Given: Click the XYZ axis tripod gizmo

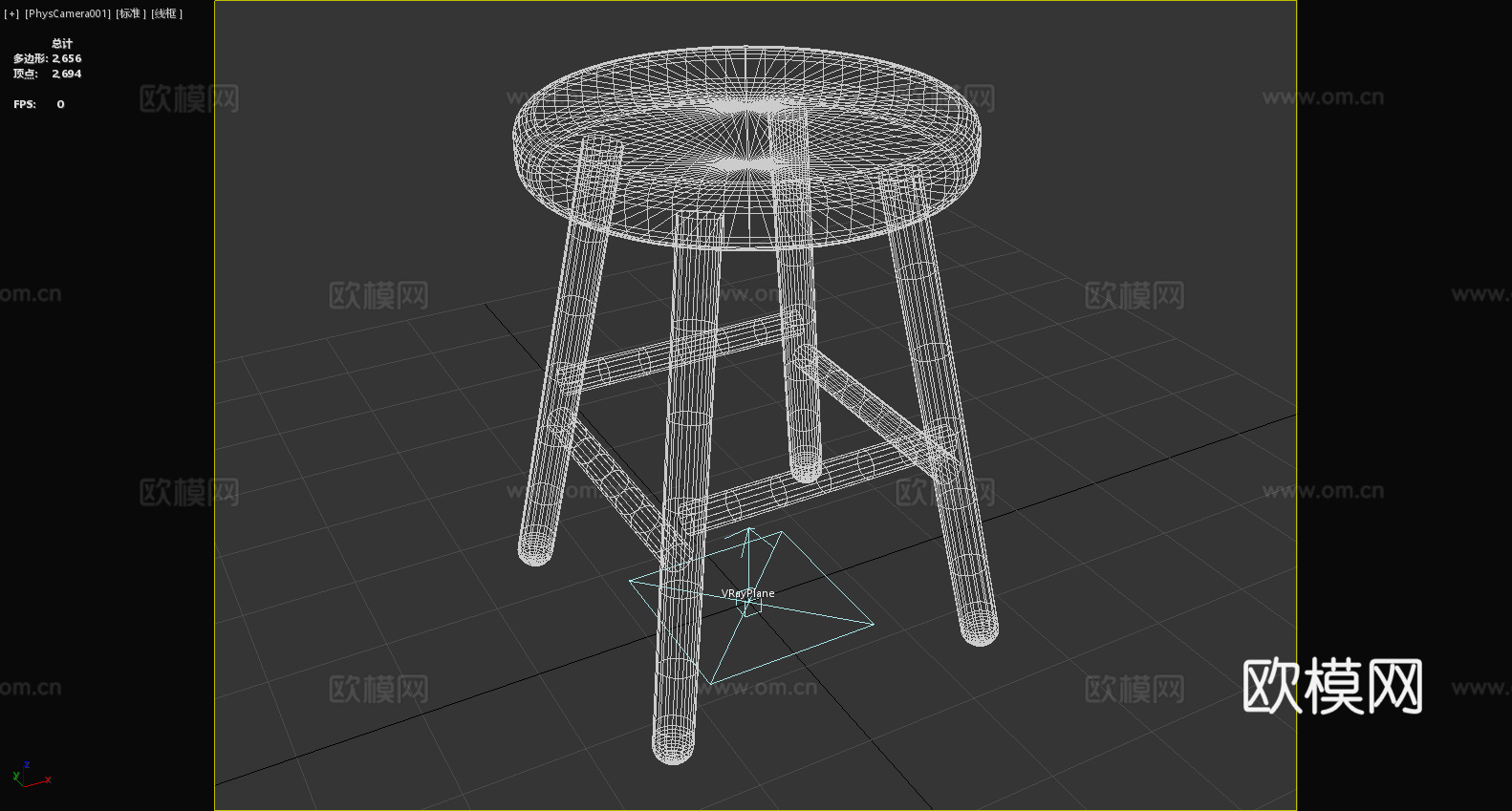Looking at the screenshot, I should click(31, 775).
